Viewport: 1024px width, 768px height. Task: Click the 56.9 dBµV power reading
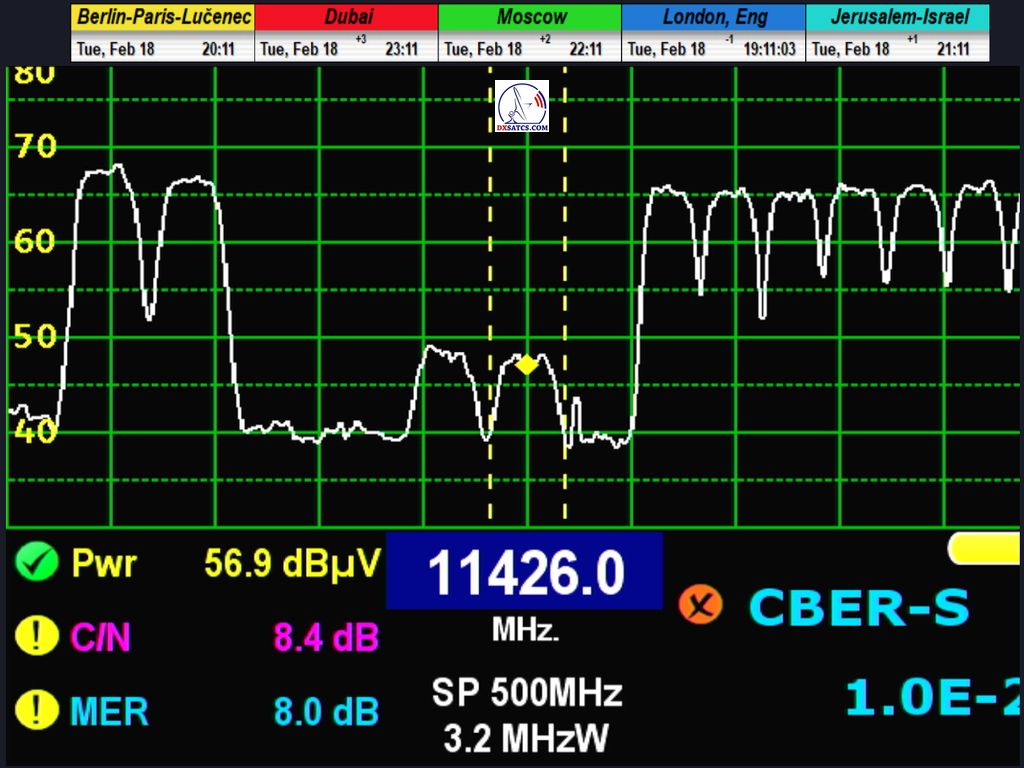[291, 564]
